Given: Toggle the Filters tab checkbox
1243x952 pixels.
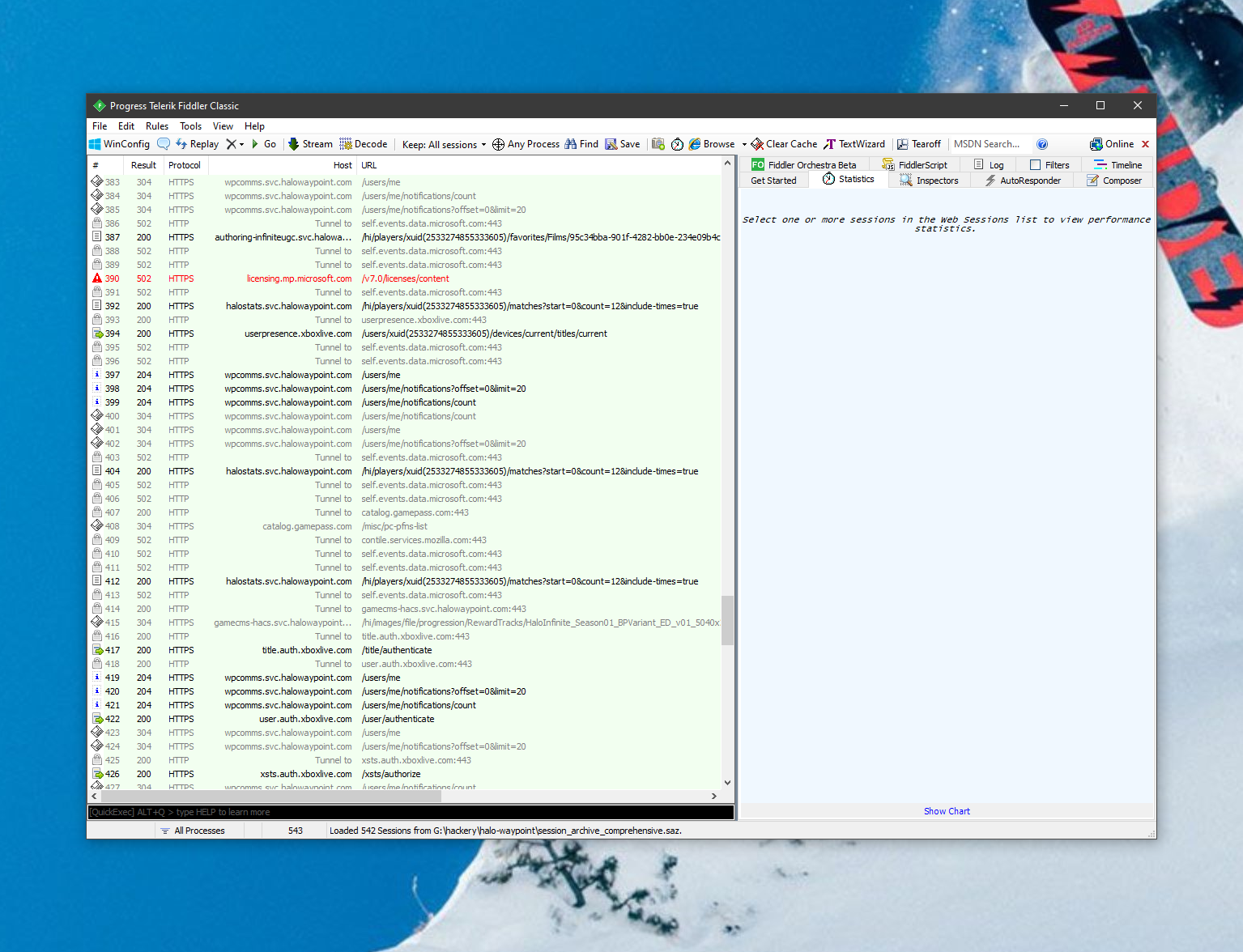Looking at the screenshot, I should pos(1035,165).
